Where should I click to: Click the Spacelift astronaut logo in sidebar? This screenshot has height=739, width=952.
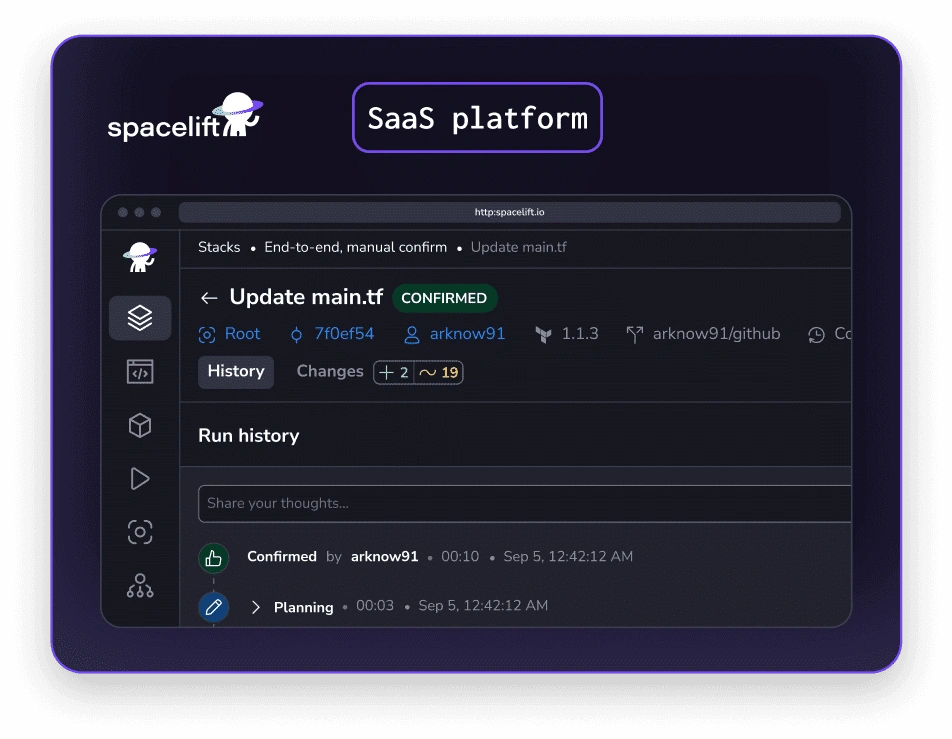(140, 257)
